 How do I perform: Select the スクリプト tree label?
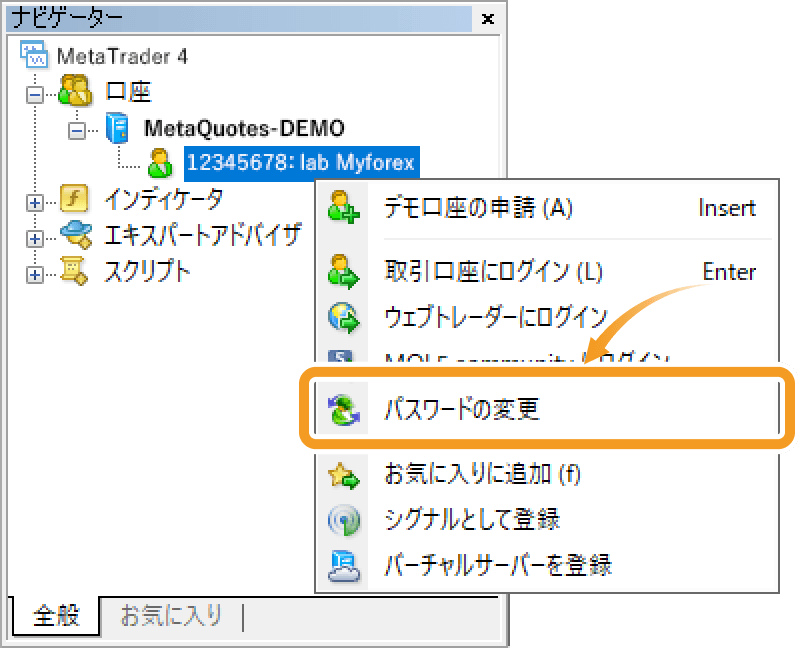pyautogui.click(x=148, y=271)
